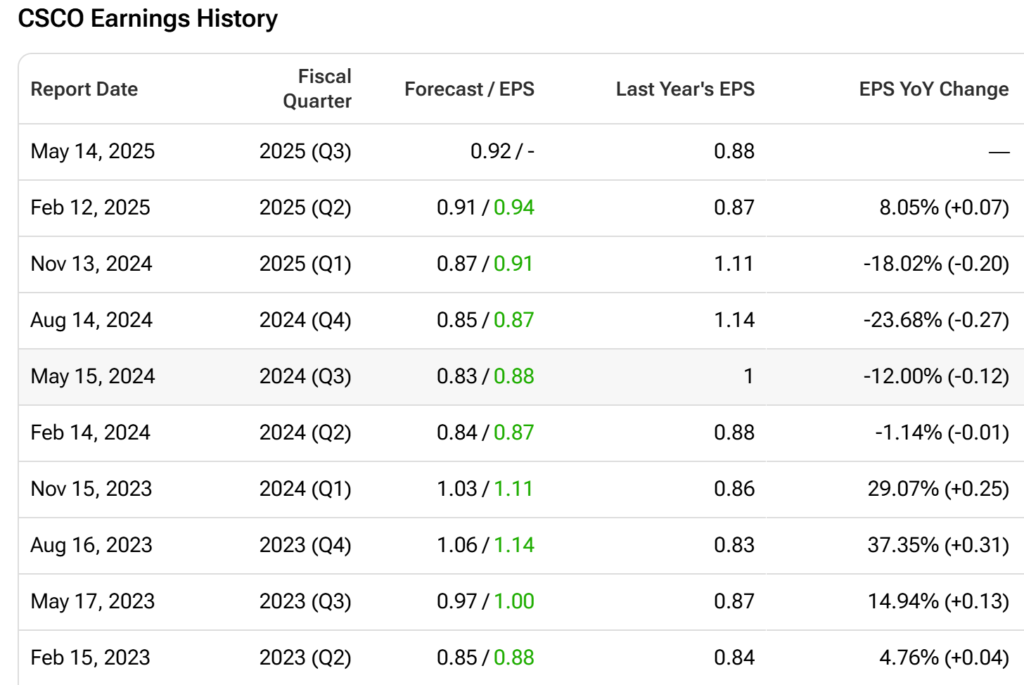Viewport: 1024px width, 685px height.
Task: Click the 2025 (Q1) fiscal quarter cell
Action: click(x=305, y=264)
